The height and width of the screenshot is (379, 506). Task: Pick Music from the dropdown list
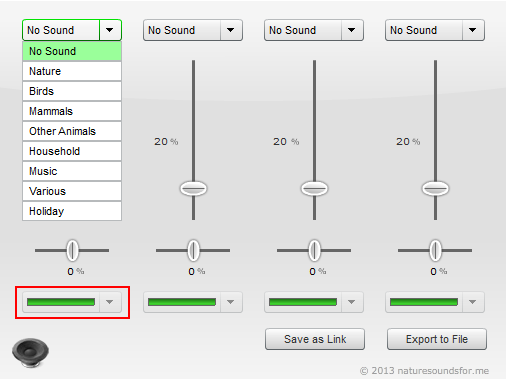pos(72,171)
